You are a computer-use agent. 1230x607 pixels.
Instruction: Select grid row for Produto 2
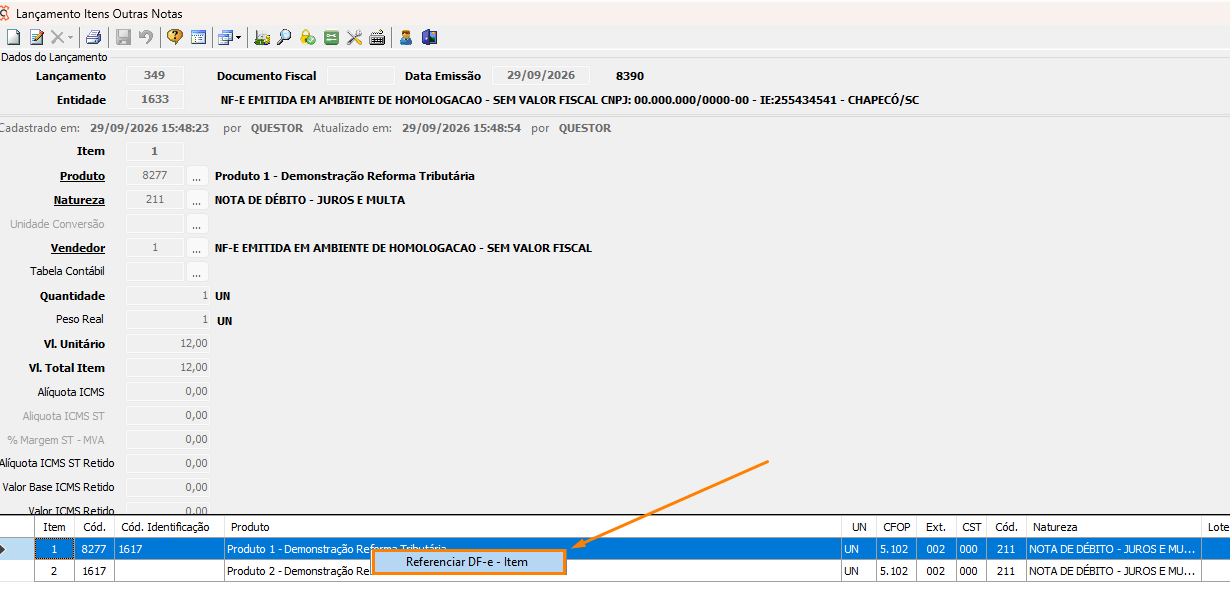(x=617, y=571)
